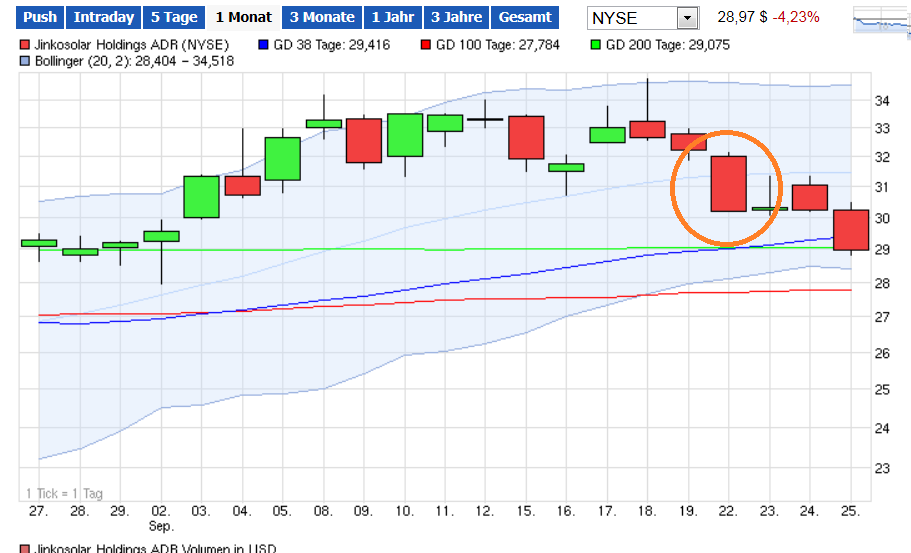
Task: Click the GD 100 Tage: 27,784 label
Action: click(x=498, y=45)
